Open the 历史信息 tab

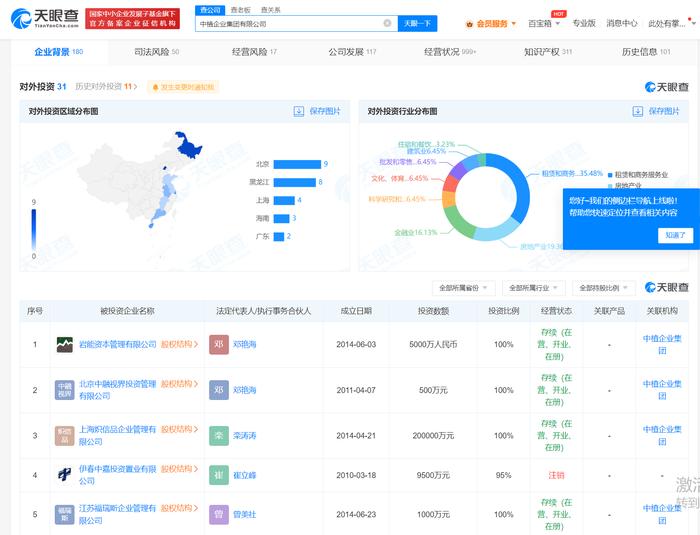pyautogui.click(x=646, y=52)
